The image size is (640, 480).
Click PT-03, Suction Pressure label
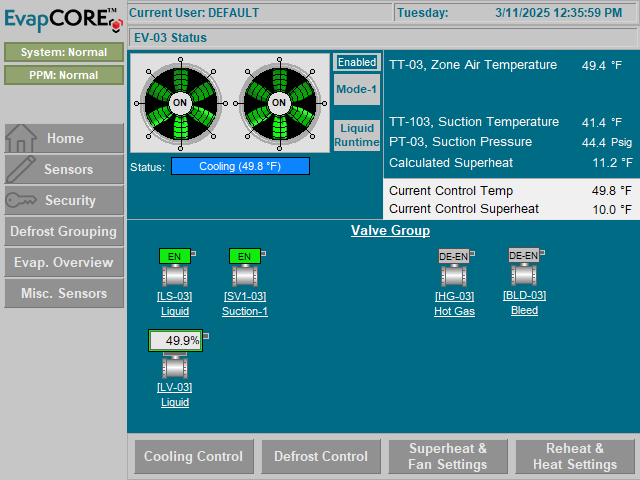(460, 142)
